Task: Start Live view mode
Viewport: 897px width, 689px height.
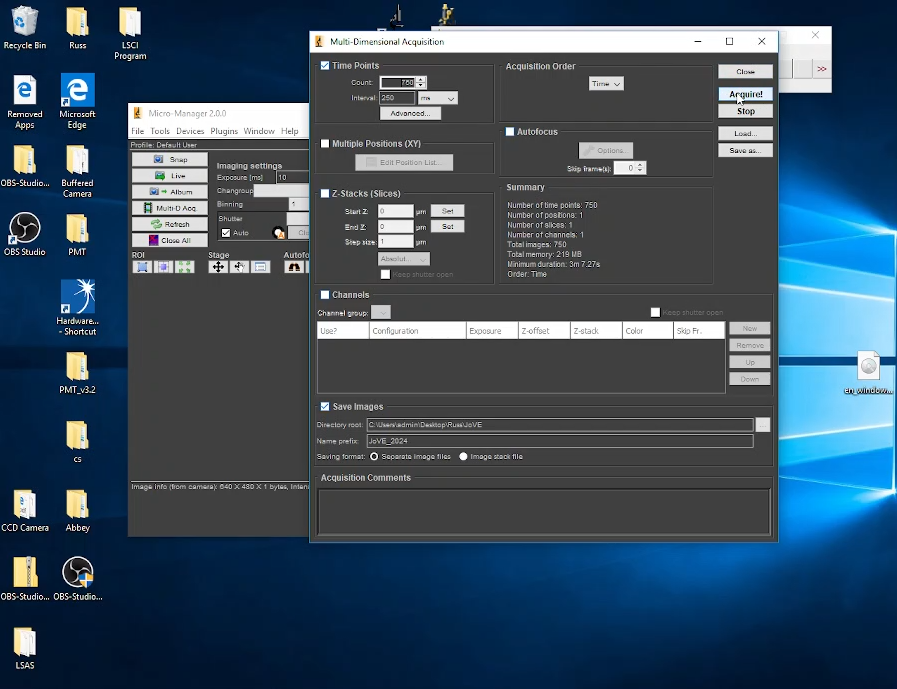Action: click(x=170, y=176)
